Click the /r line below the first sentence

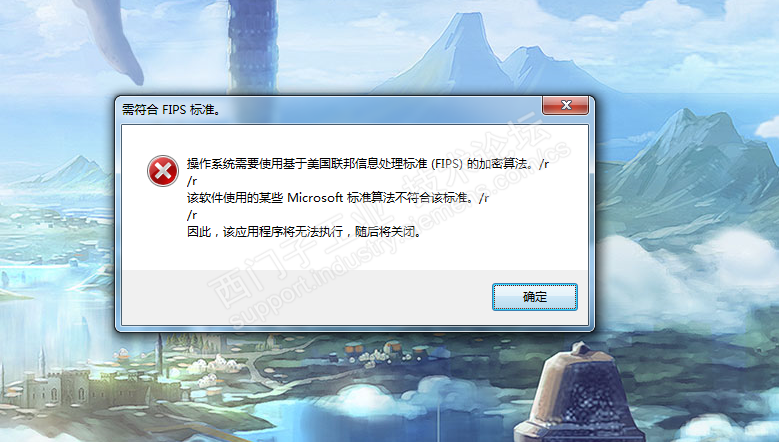(192, 181)
